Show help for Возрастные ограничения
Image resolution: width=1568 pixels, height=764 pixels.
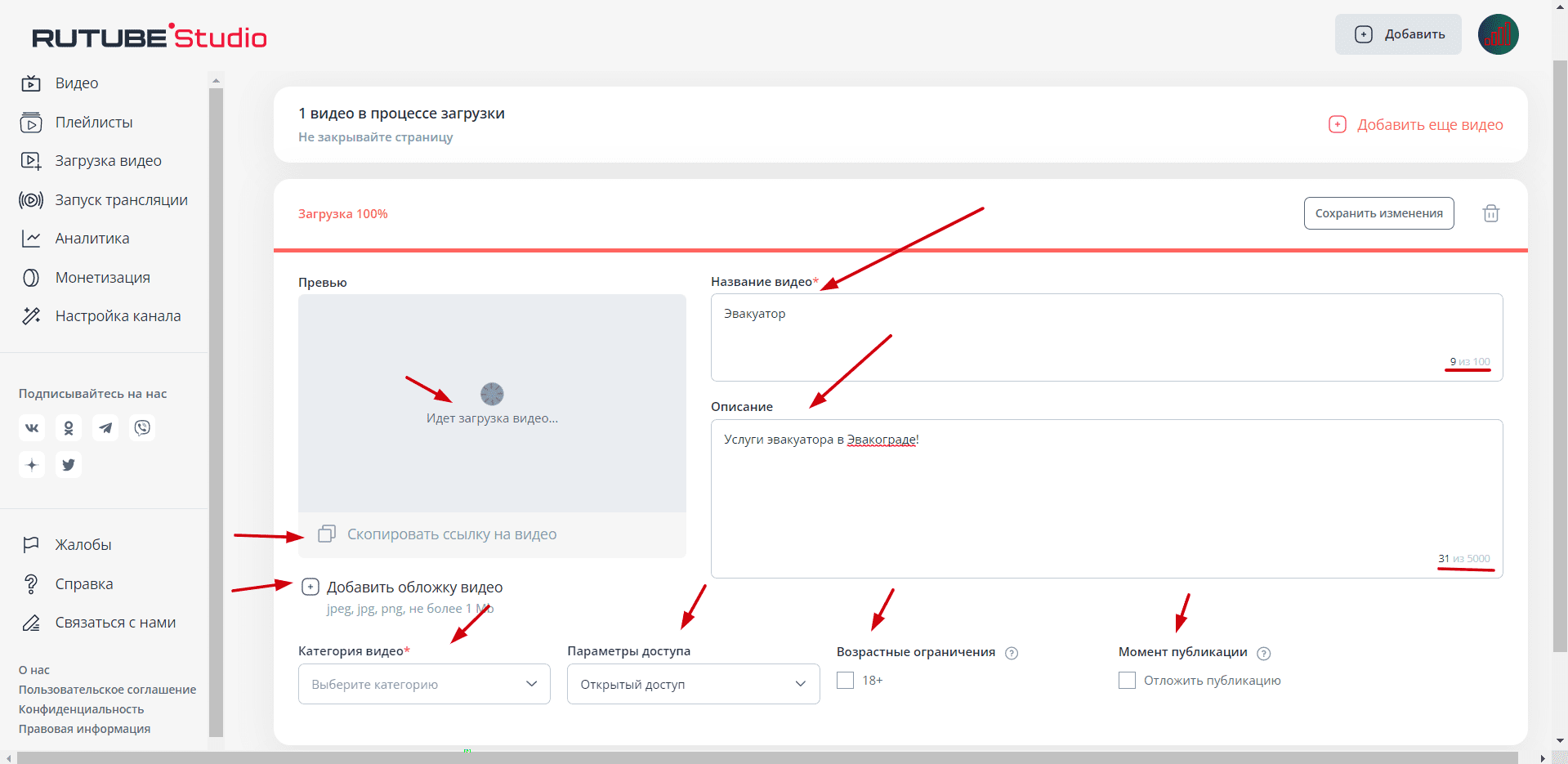click(x=1012, y=653)
